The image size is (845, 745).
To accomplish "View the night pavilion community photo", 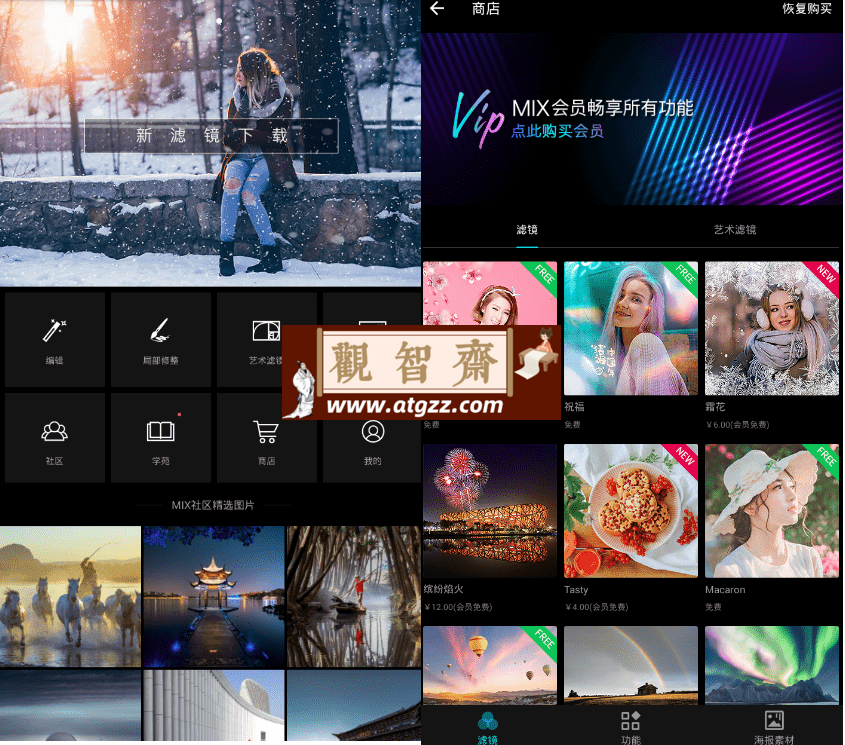I will coord(214,596).
